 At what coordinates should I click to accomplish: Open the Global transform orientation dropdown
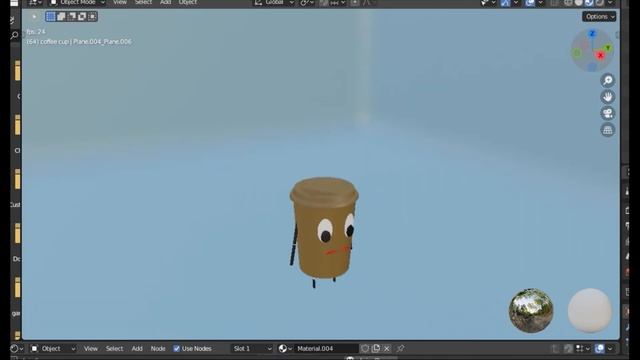pyautogui.click(x=274, y=3)
